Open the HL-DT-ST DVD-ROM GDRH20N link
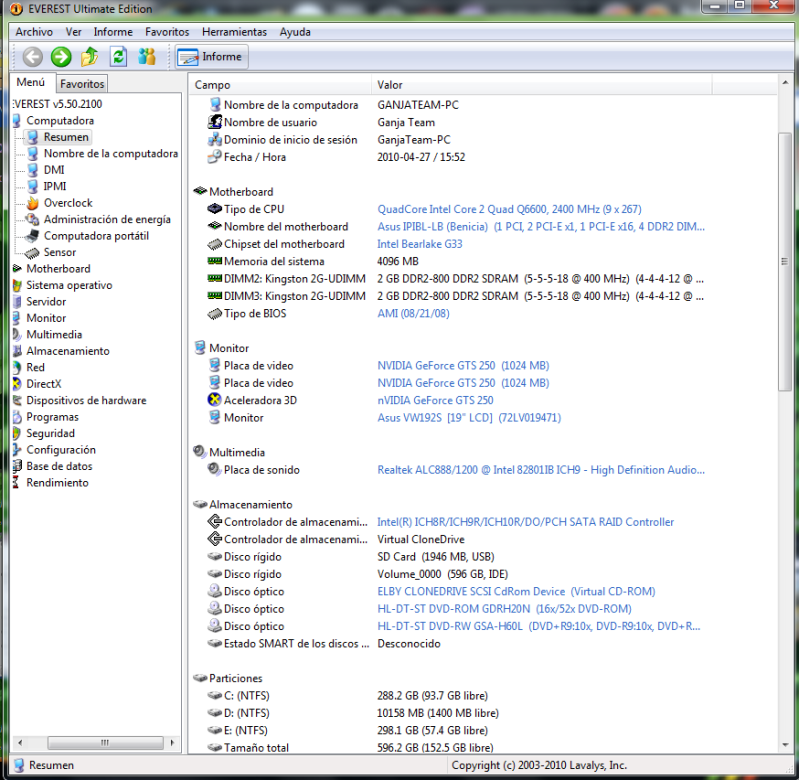The height and width of the screenshot is (780, 799). (504, 608)
